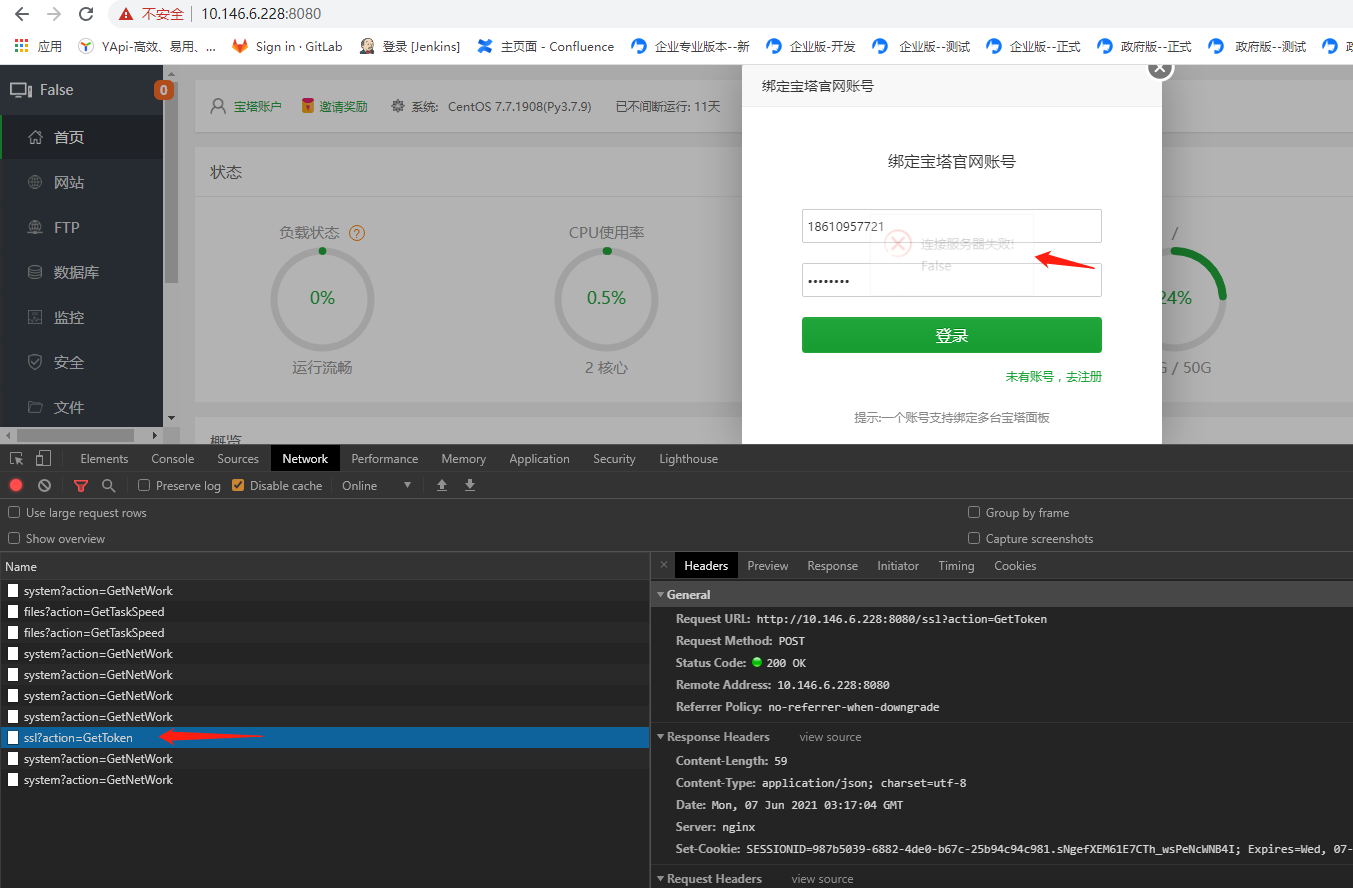1353x888 pixels.
Task: Open the Online throttling dropdown
Action: tap(377, 485)
